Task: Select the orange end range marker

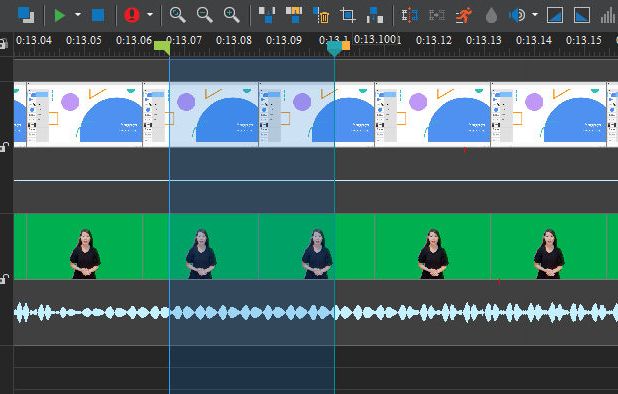Action: coord(346,46)
